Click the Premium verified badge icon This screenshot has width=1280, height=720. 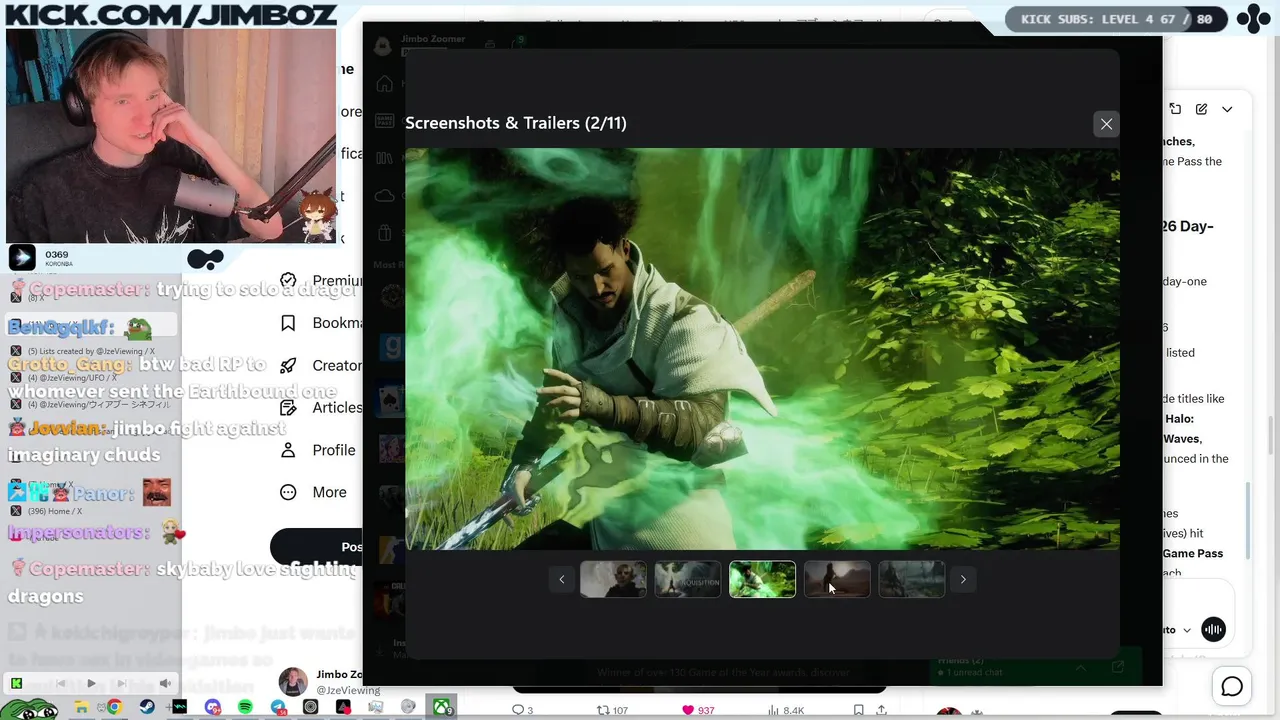(x=288, y=281)
